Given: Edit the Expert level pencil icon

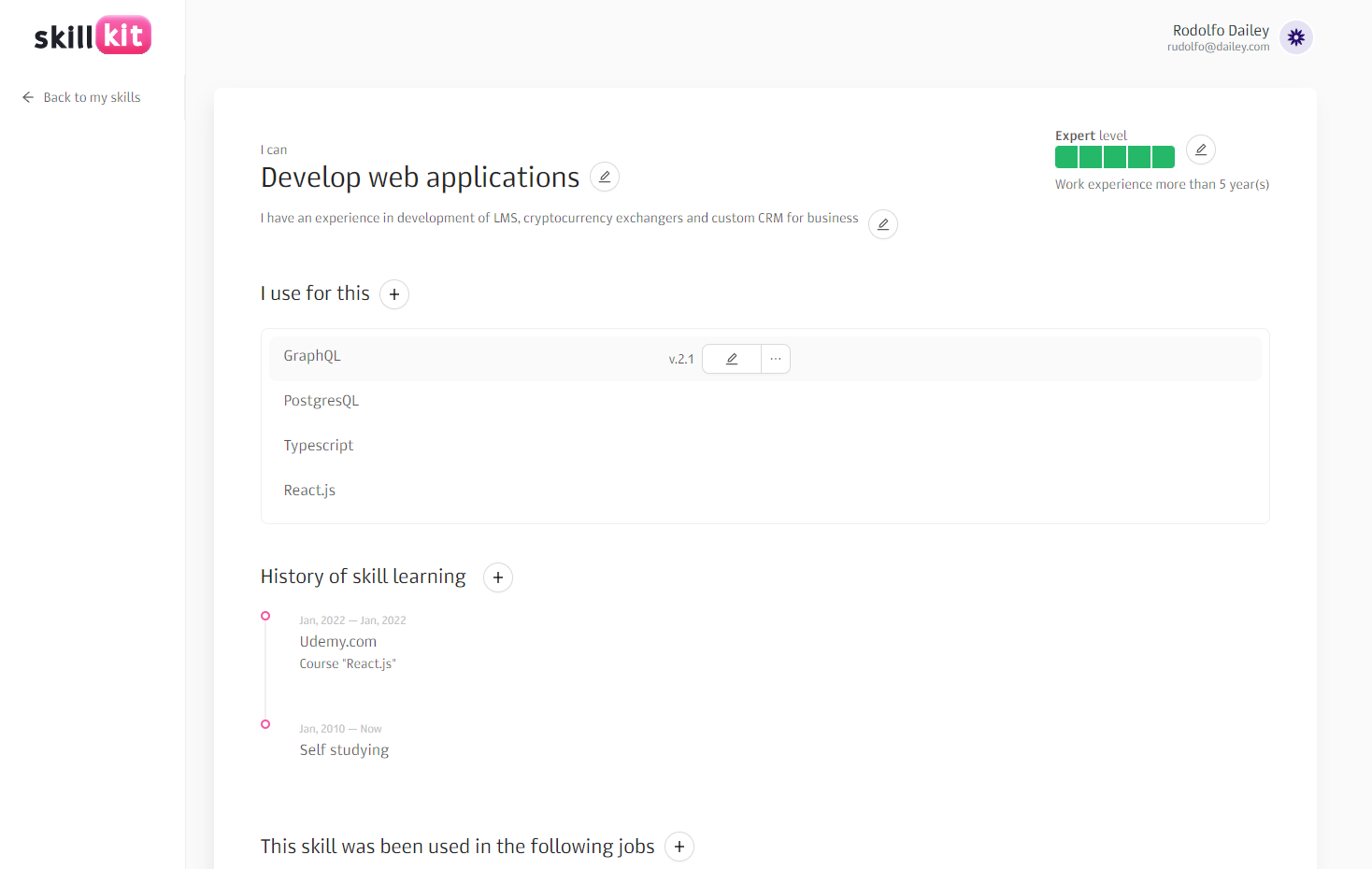Looking at the screenshot, I should 1200,150.
